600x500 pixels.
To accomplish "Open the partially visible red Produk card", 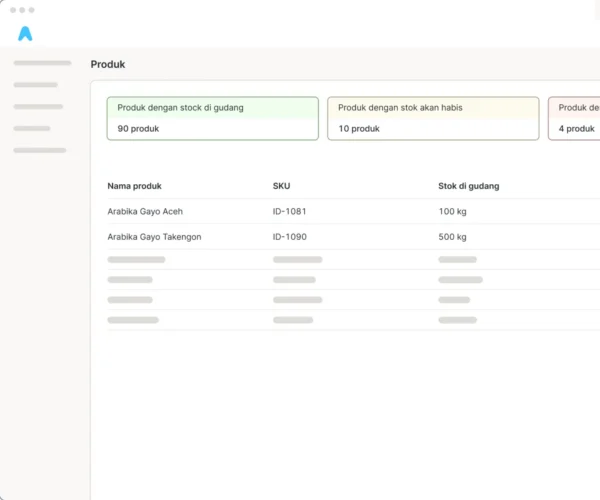I will coord(574,118).
